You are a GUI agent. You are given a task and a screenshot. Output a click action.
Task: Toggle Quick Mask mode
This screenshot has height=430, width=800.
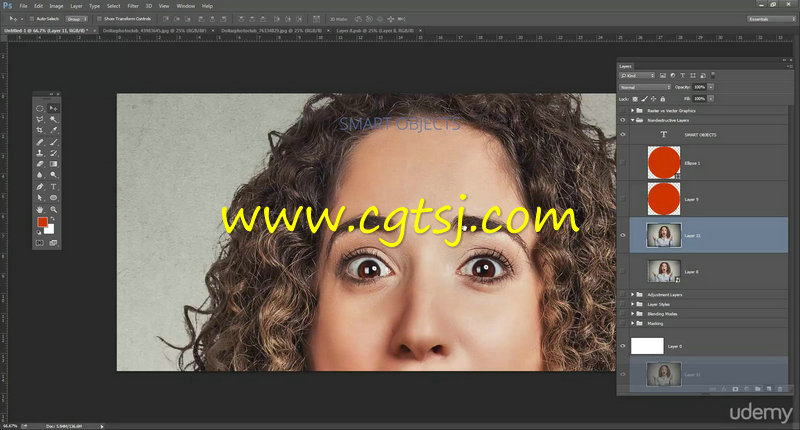[40, 243]
